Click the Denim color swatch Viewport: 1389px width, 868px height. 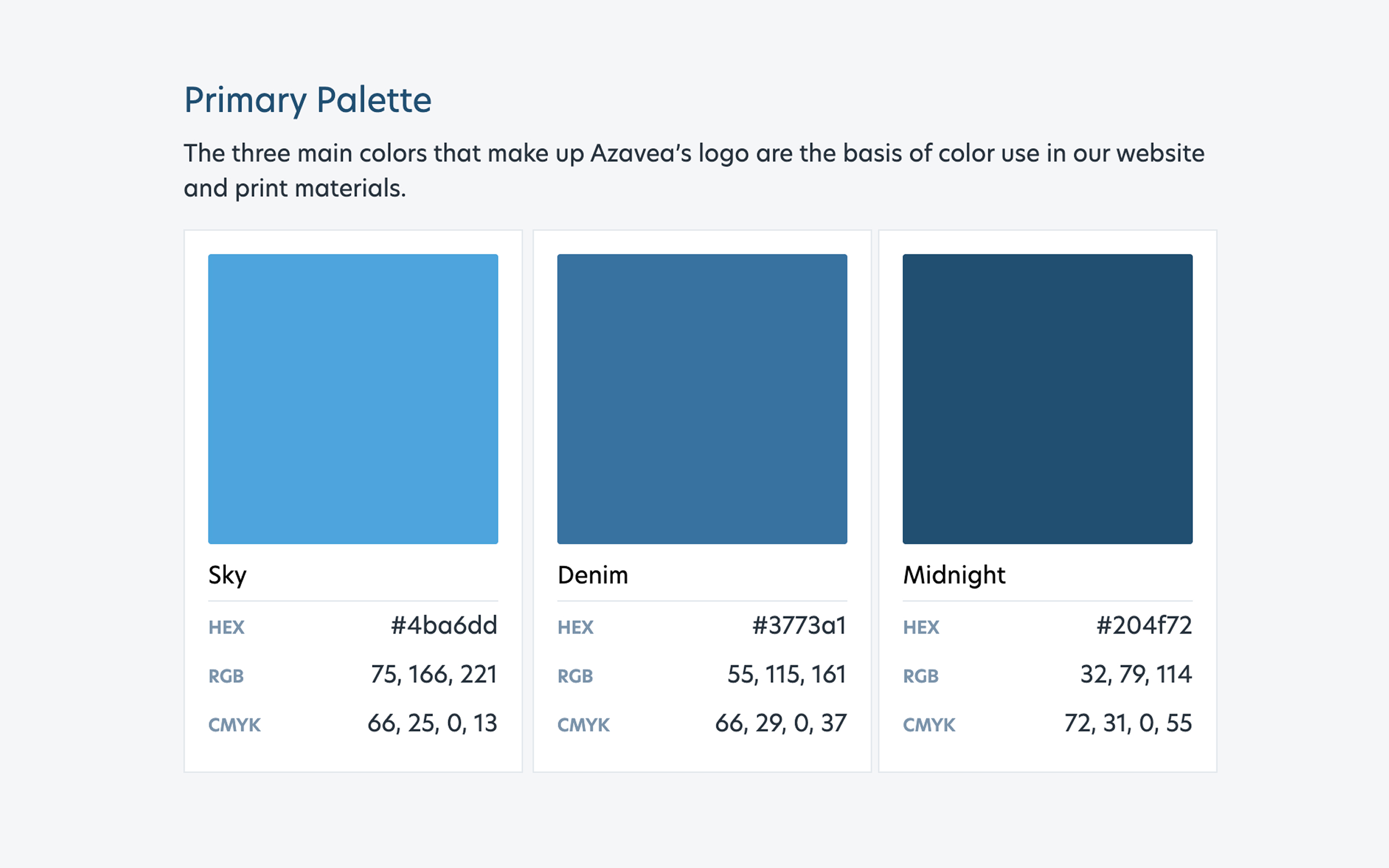pyautogui.click(x=702, y=399)
